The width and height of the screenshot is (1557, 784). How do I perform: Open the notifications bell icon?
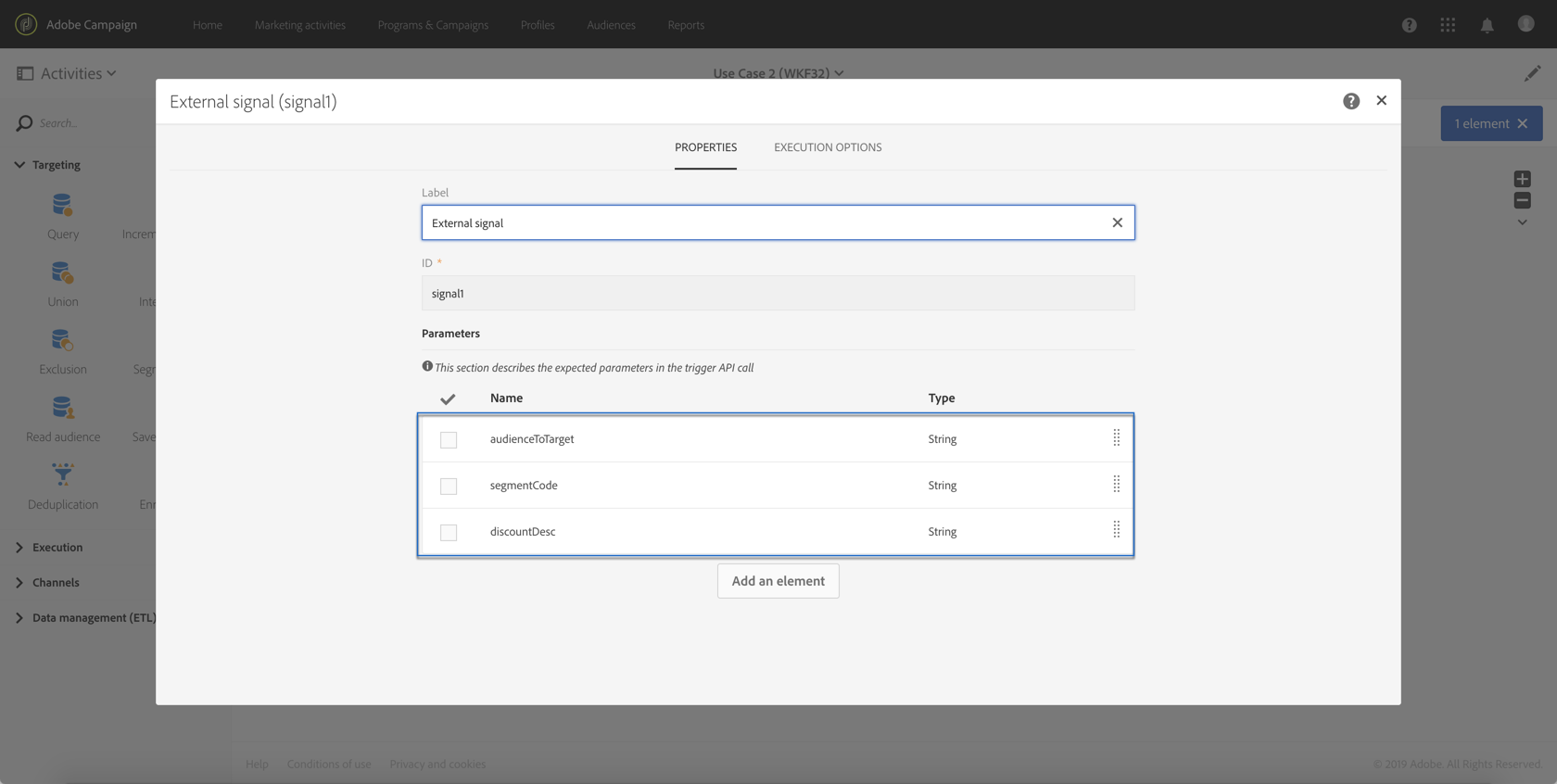pyautogui.click(x=1487, y=25)
